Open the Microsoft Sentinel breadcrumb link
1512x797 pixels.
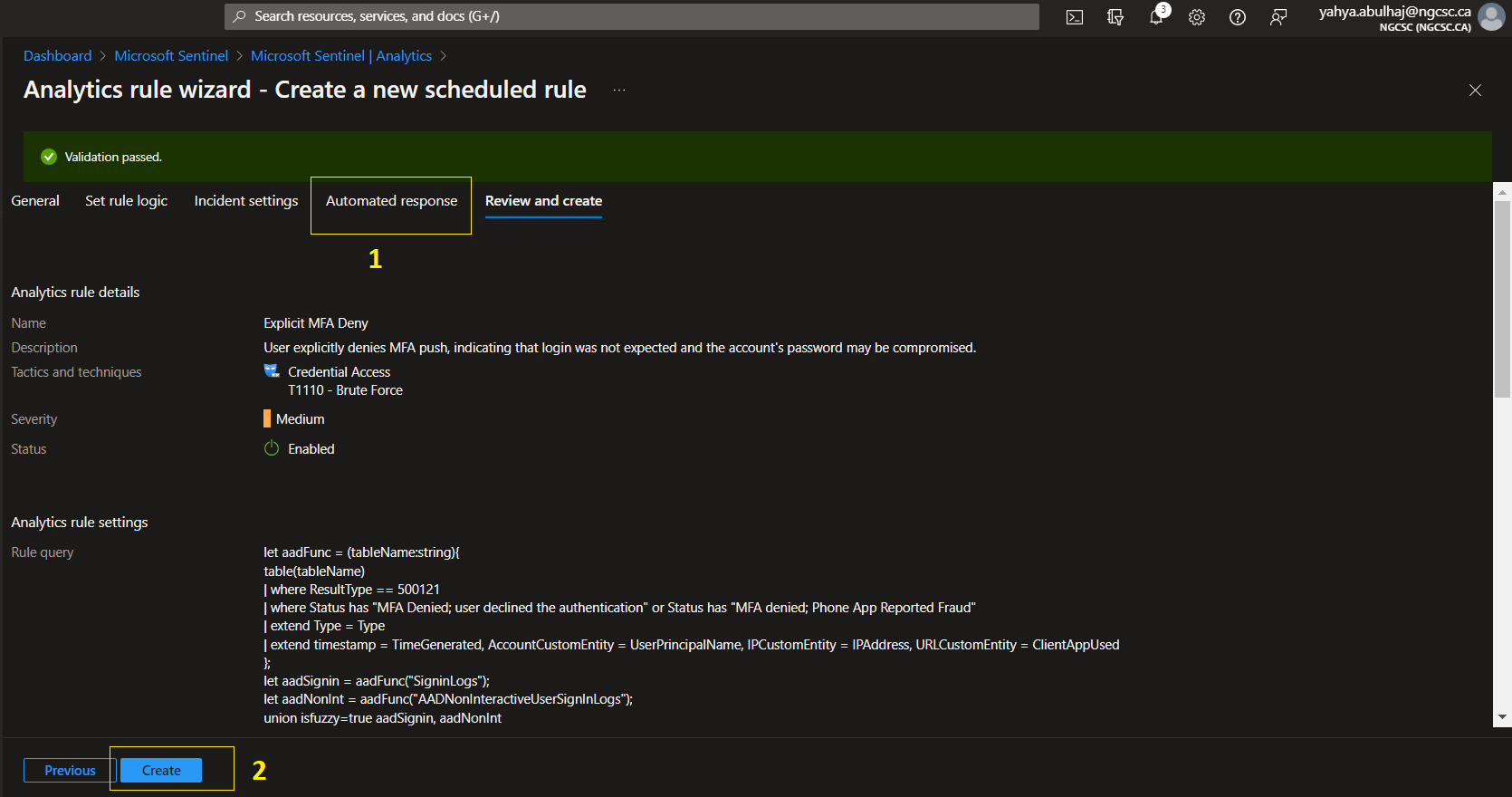[x=171, y=56]
